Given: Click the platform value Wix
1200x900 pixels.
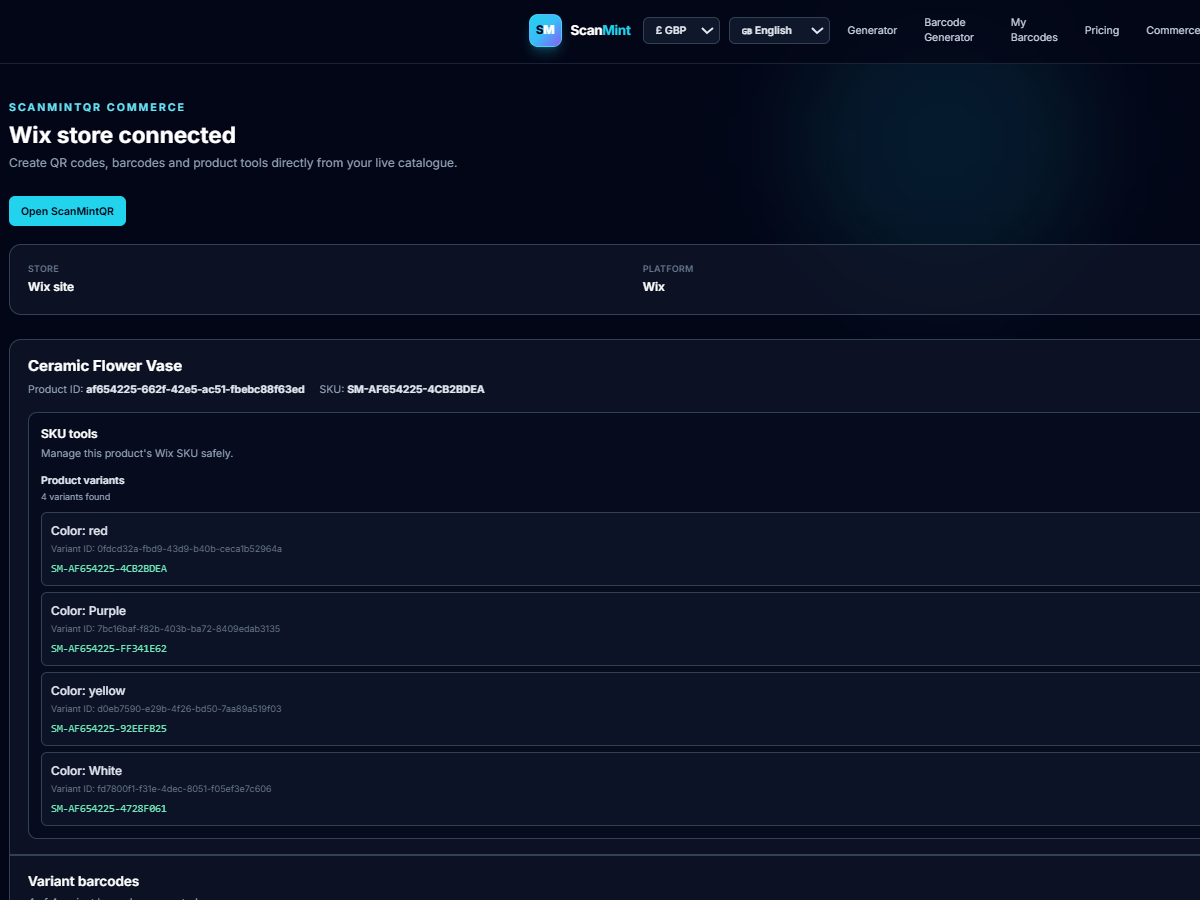Looking at the screenshot, I should point(654,287).
